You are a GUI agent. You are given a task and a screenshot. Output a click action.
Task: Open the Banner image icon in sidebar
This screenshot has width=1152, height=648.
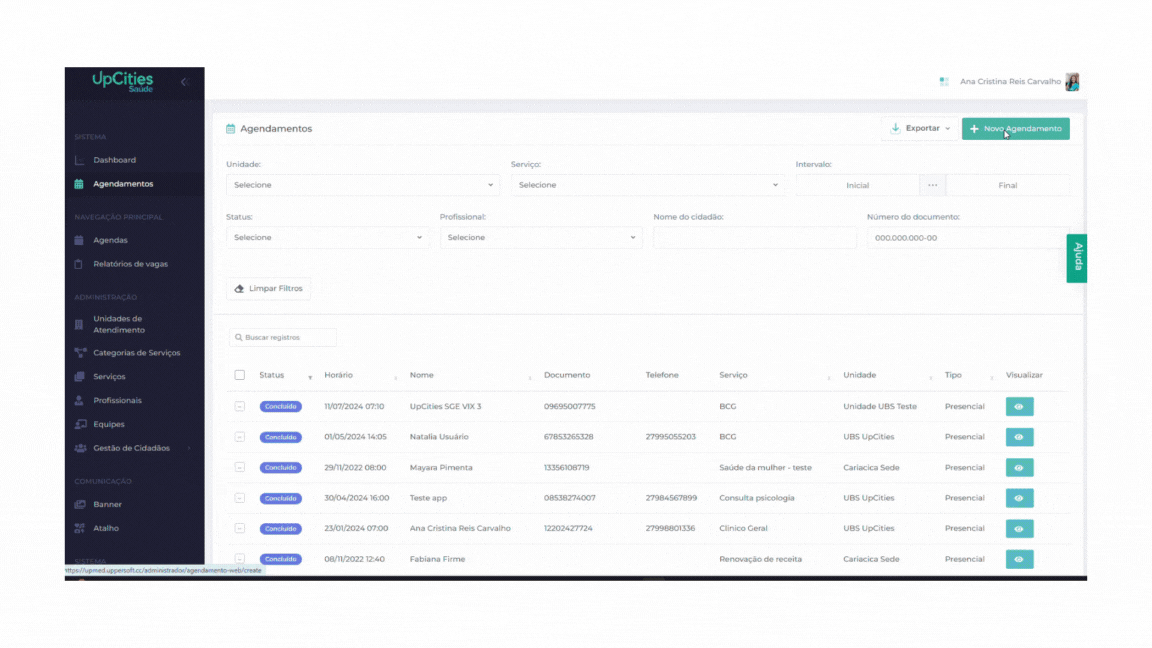click(80, 505)
